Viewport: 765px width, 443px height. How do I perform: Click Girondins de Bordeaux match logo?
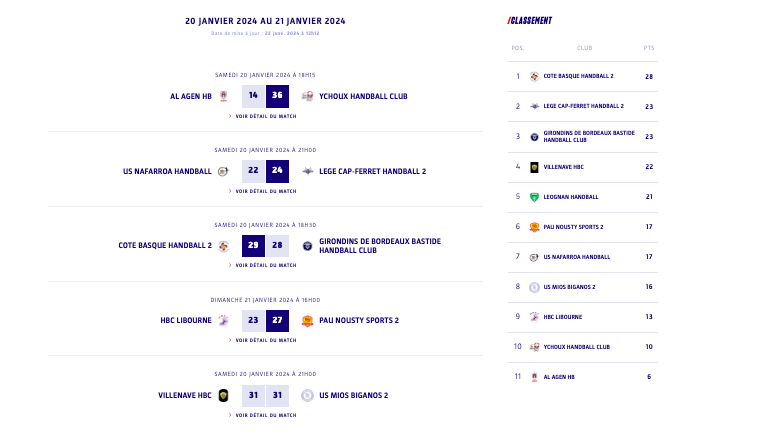(307, 246)
